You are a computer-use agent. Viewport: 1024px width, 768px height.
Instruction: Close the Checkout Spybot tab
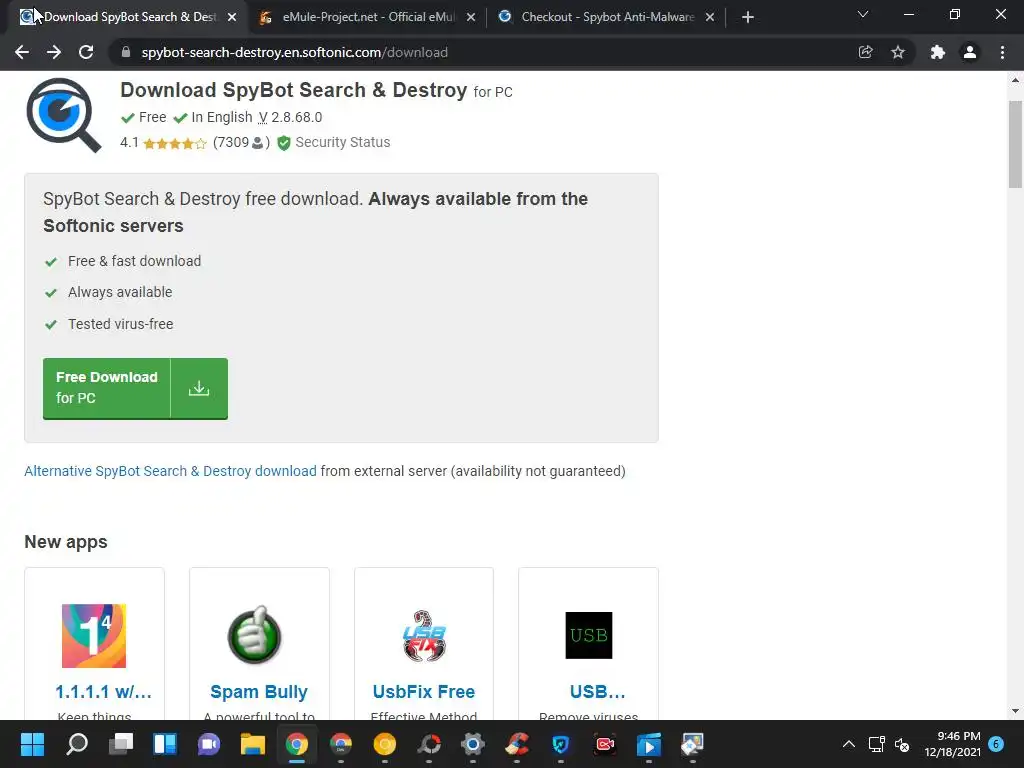pyautogui.click(x=710, y=17)
